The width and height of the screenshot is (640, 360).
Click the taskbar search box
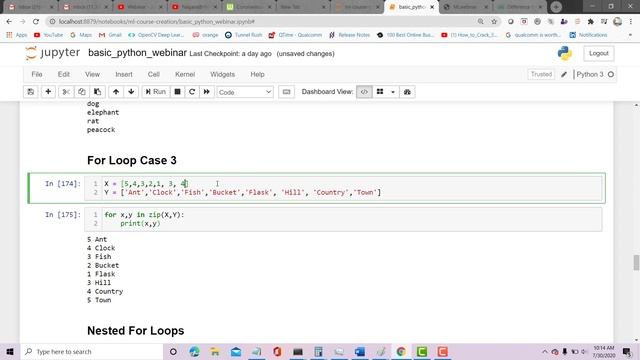(92, 351)
